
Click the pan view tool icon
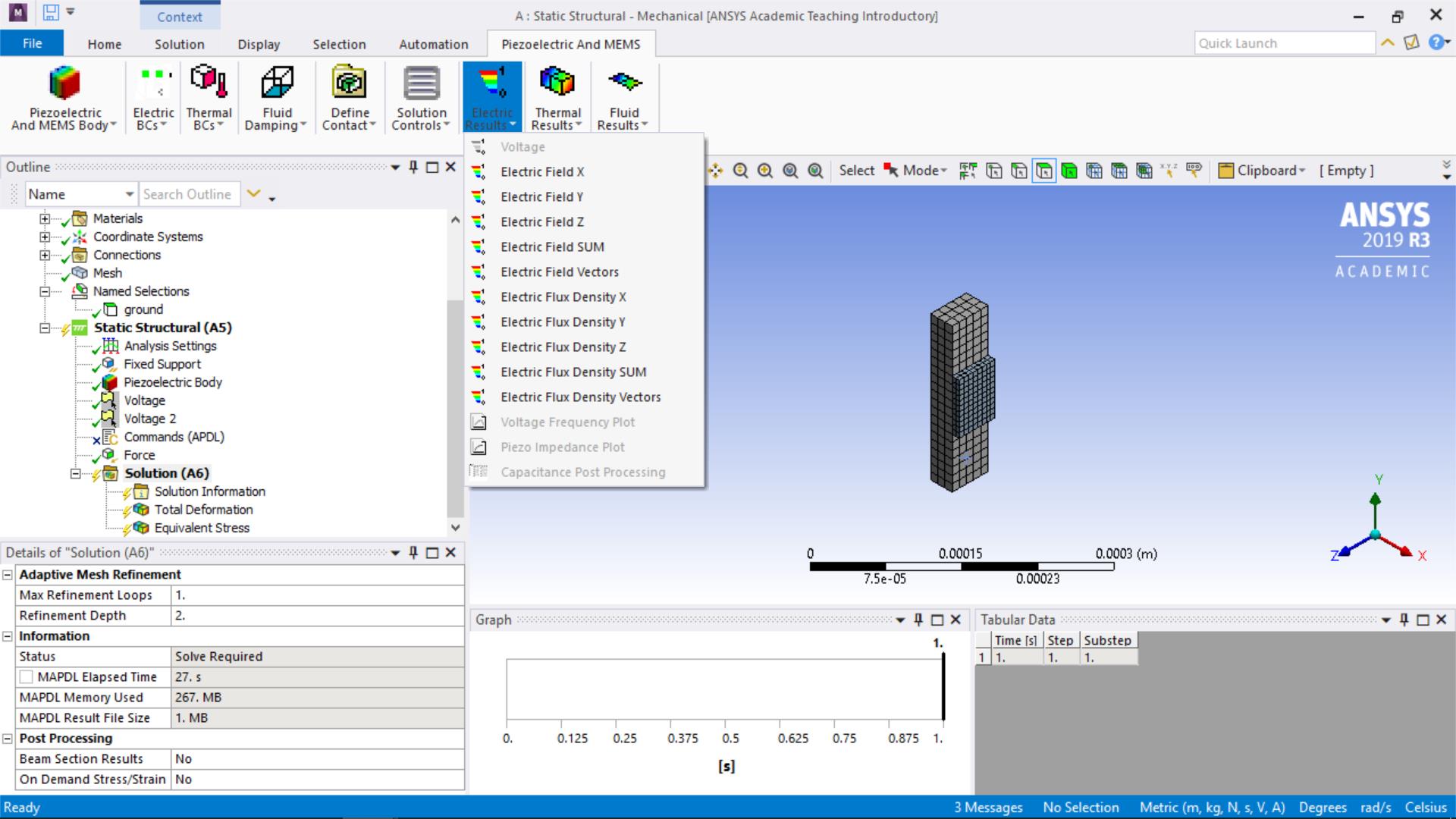coord(715,171)
